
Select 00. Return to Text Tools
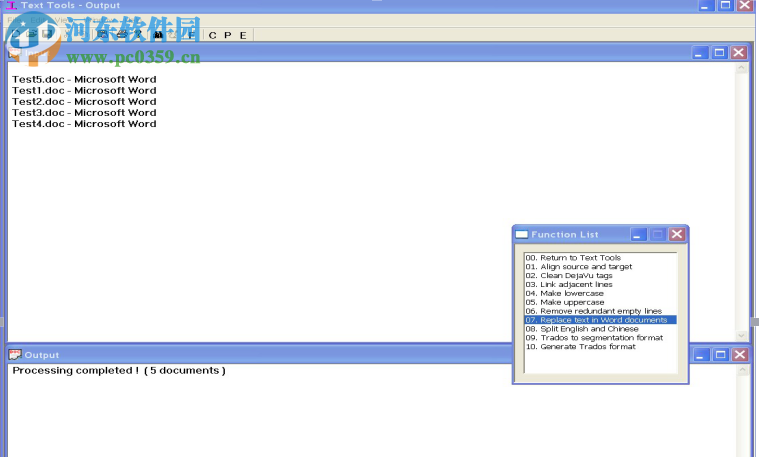tap(600, 258)
